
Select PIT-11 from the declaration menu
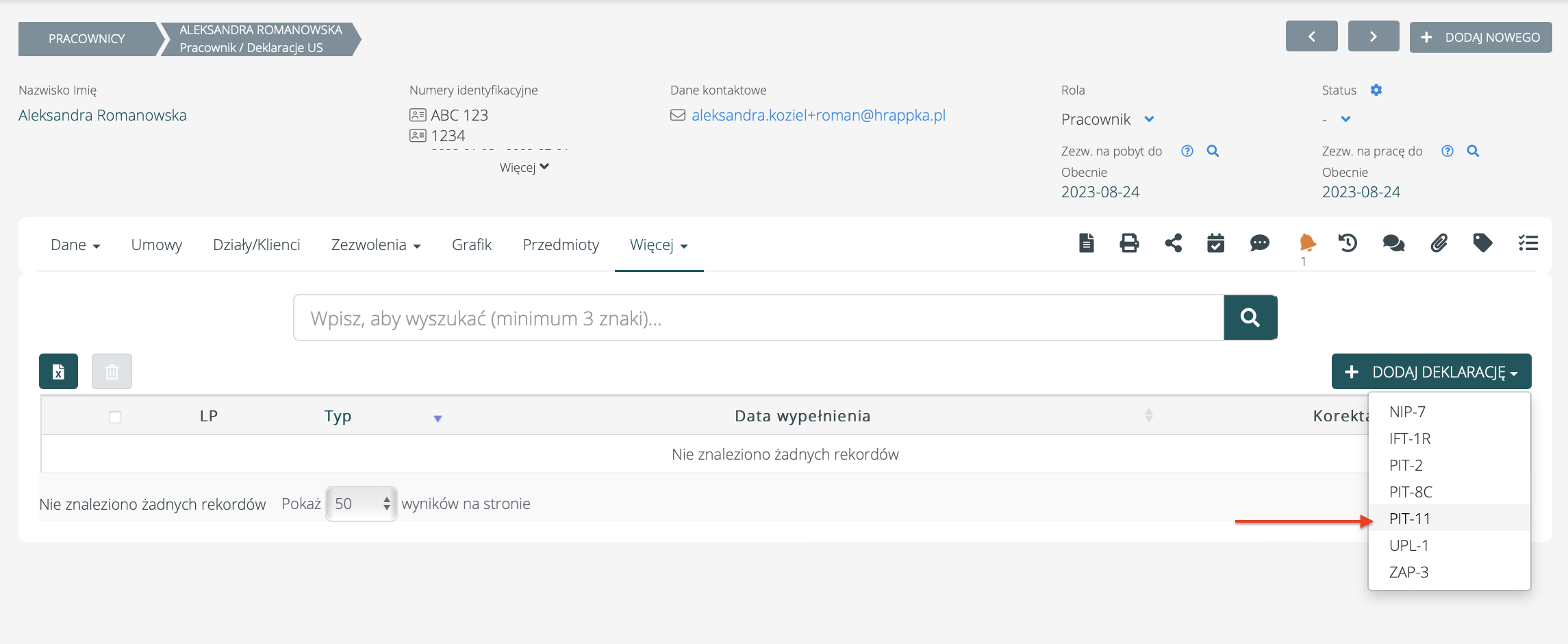(1410, 519)
